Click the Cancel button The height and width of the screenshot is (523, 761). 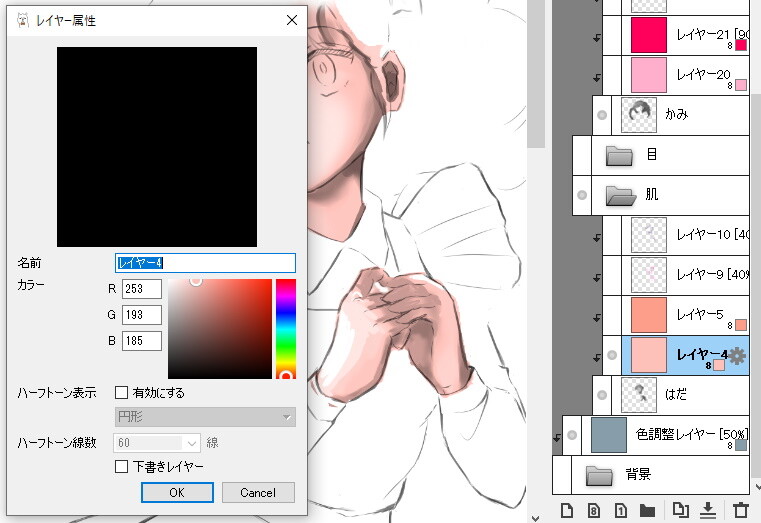[258, 492]
